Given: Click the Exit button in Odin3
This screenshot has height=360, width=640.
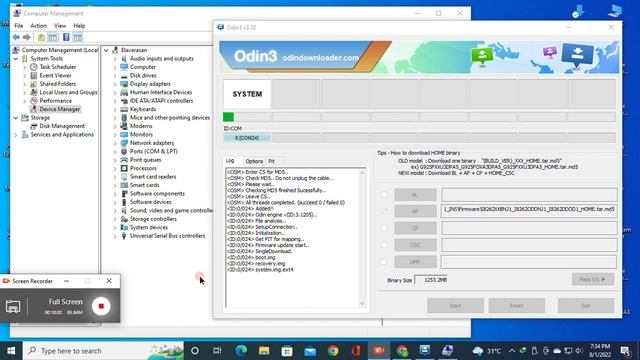Looking at the screenshot, I should (x=586, y=305).
